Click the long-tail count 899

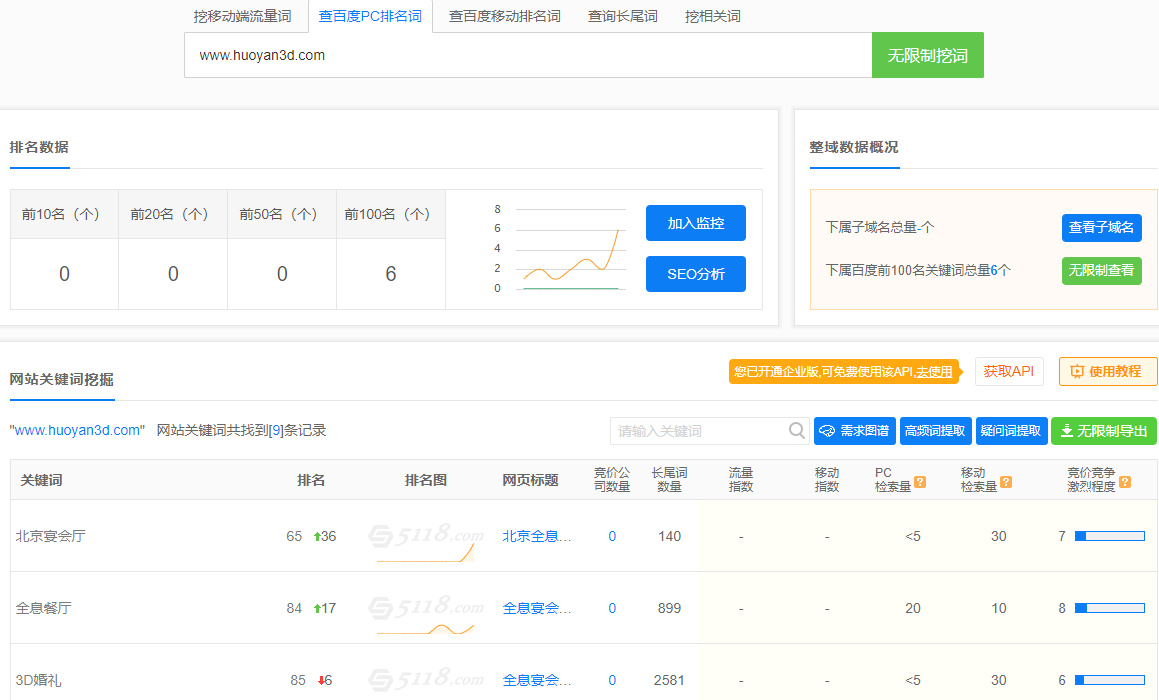pos(669,608)
